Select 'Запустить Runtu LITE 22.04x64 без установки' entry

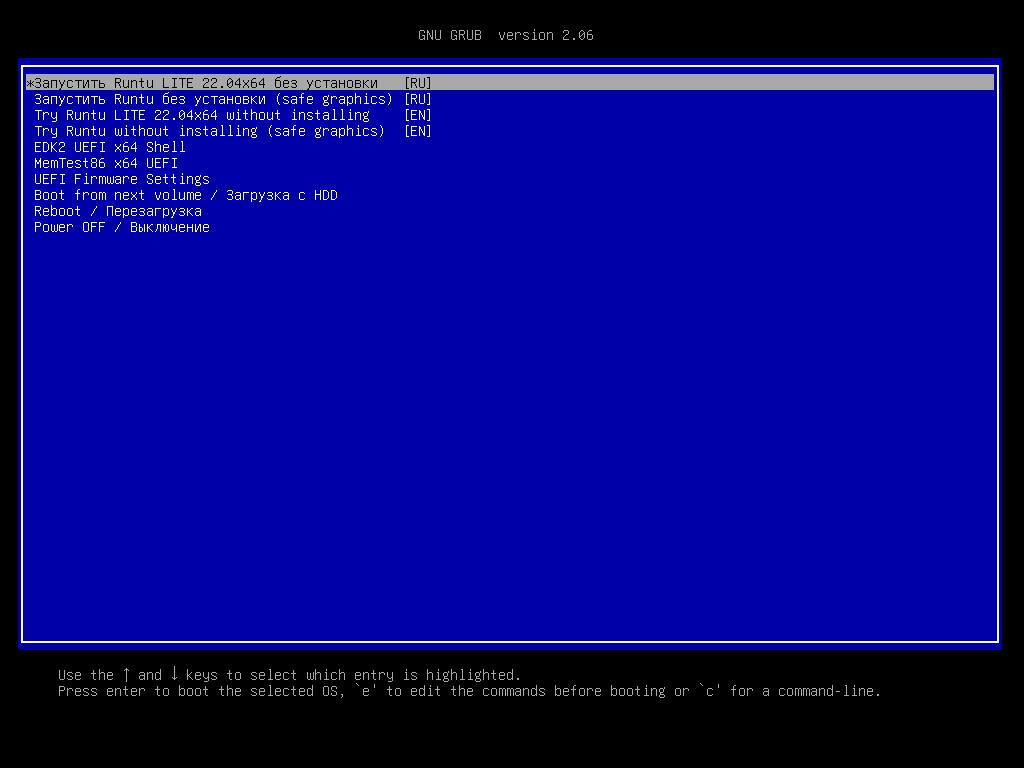(510, 83)
